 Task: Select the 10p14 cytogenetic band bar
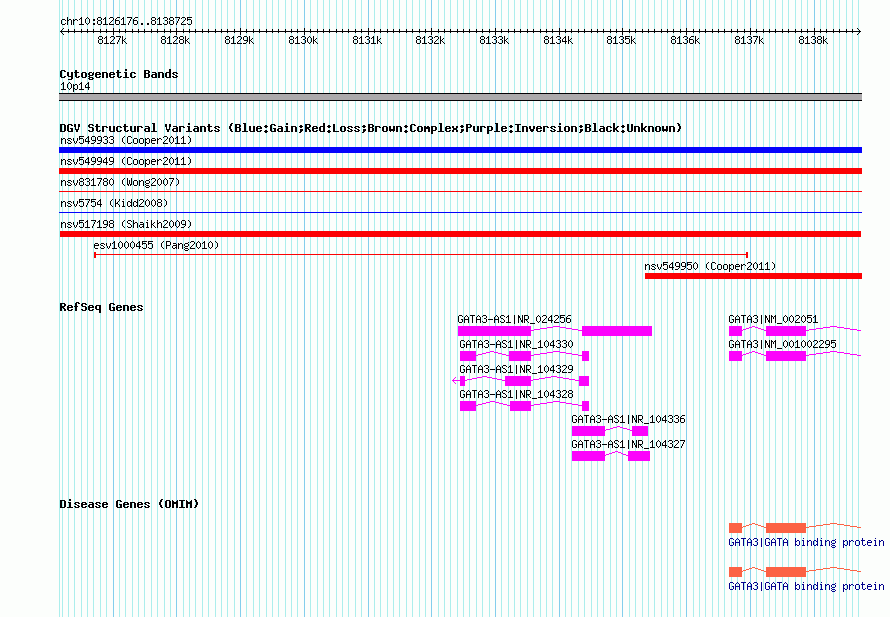click(x=460, y=97)
